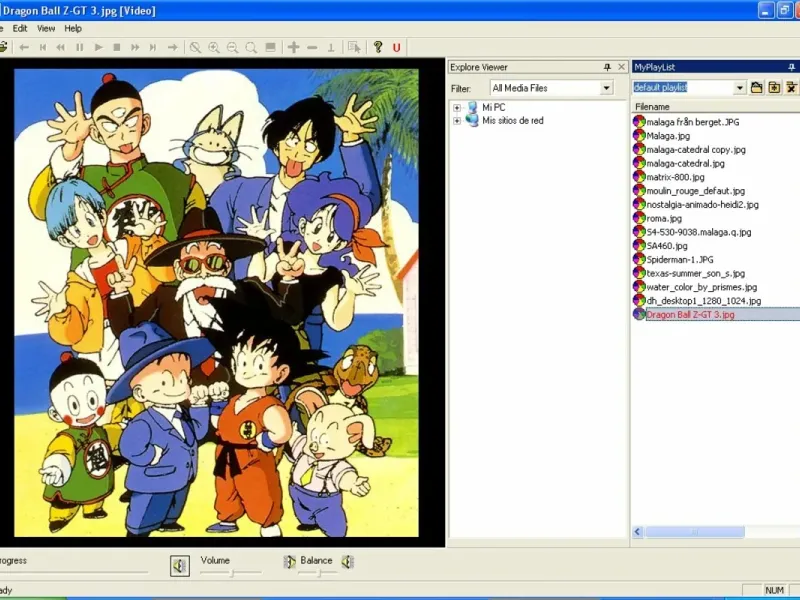Click the number 1 toolbar icon
800x600 pixels.
click(331, 47)
